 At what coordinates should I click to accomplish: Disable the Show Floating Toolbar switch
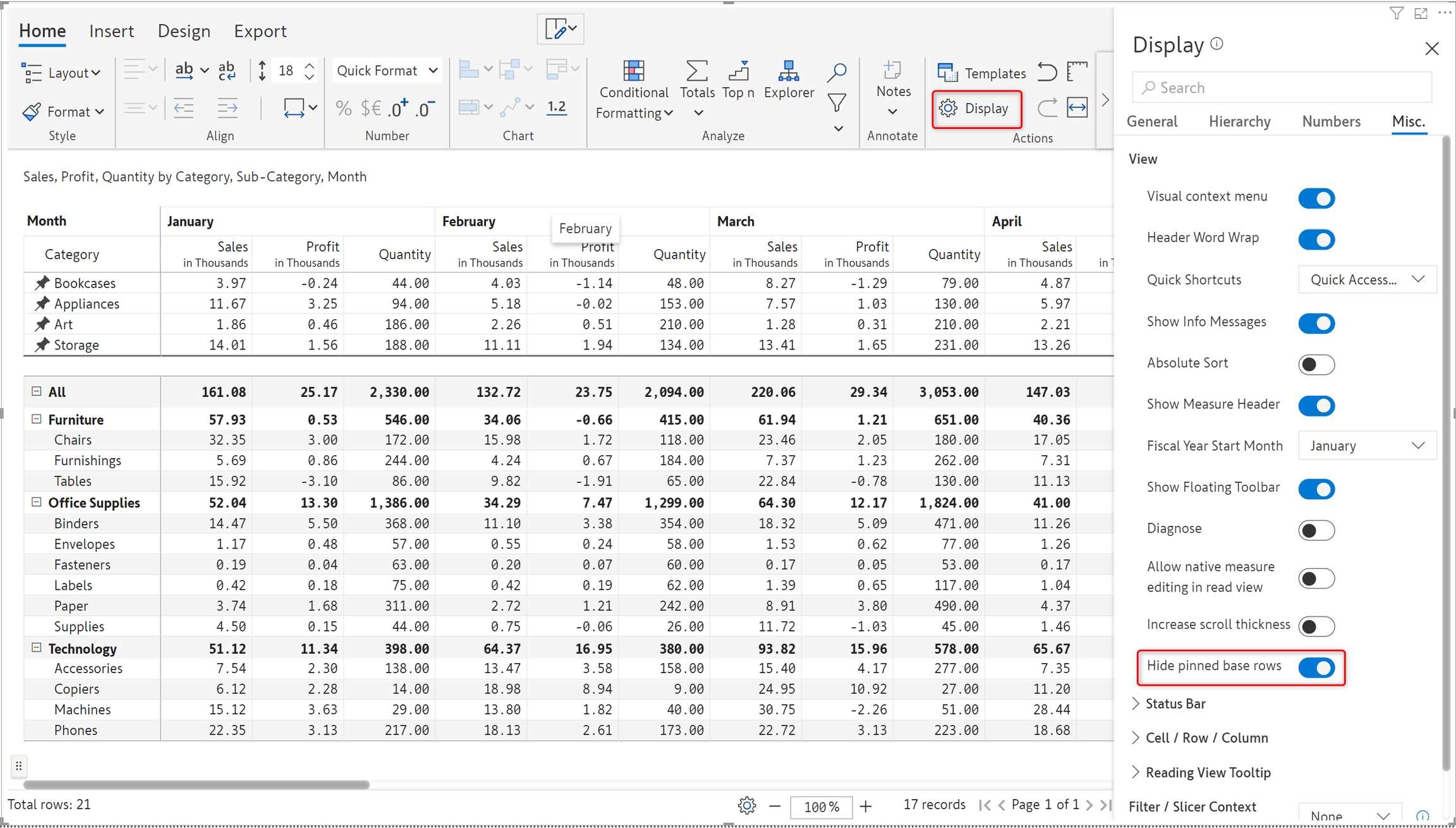(1316, 489)
